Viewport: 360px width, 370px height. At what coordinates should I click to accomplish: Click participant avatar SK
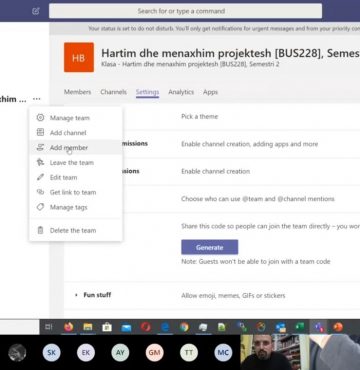point(51,352)
